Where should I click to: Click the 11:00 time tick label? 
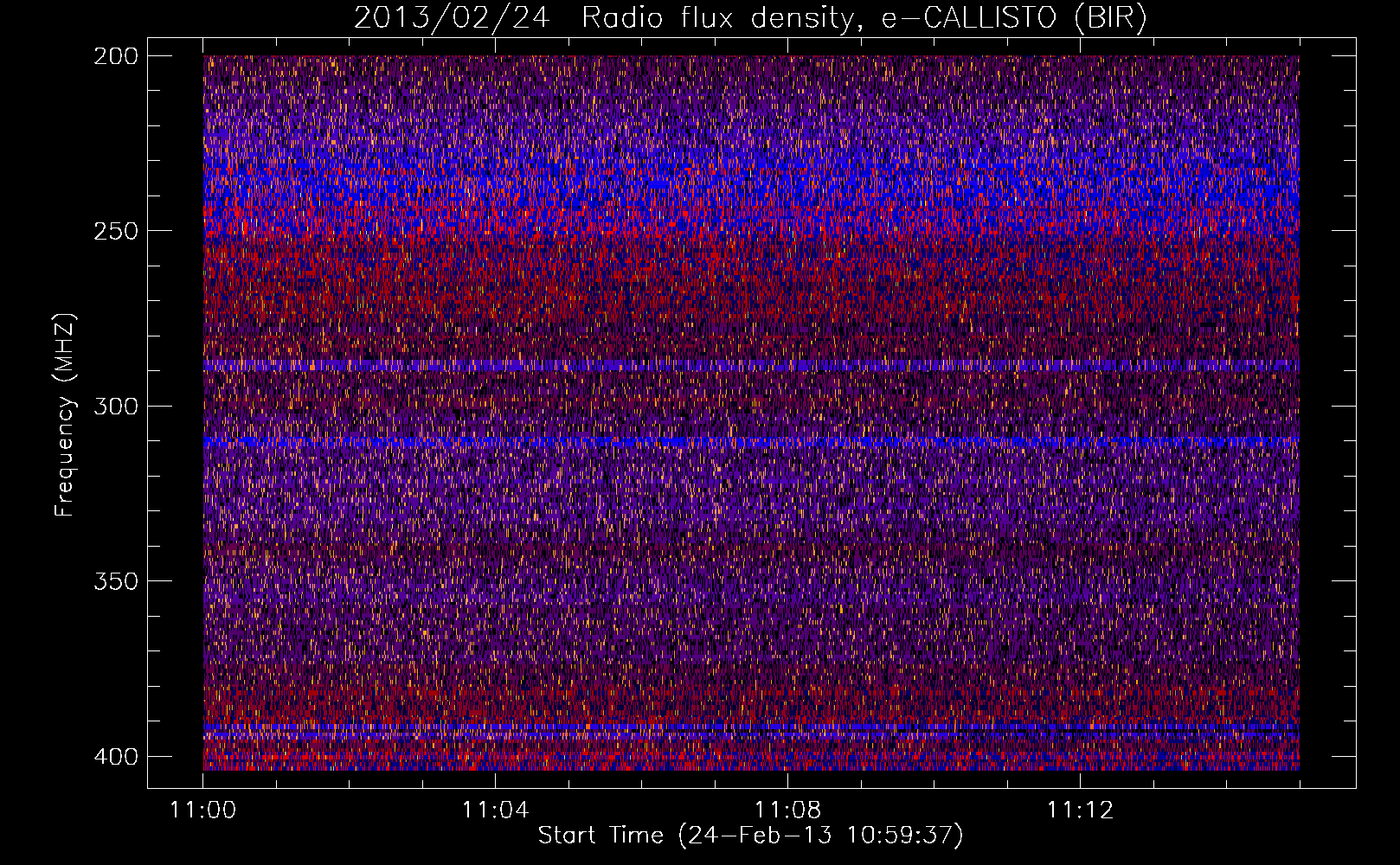point(203,811)
